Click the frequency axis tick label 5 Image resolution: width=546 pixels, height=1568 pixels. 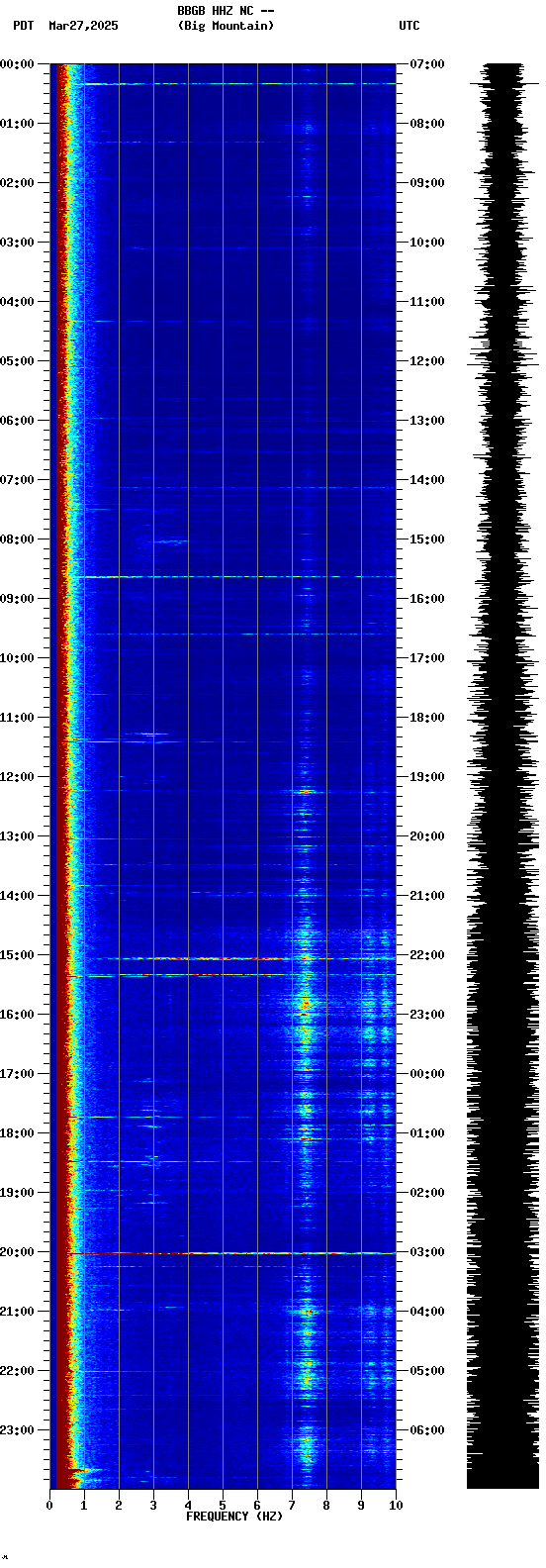[x=223, y=1506]
